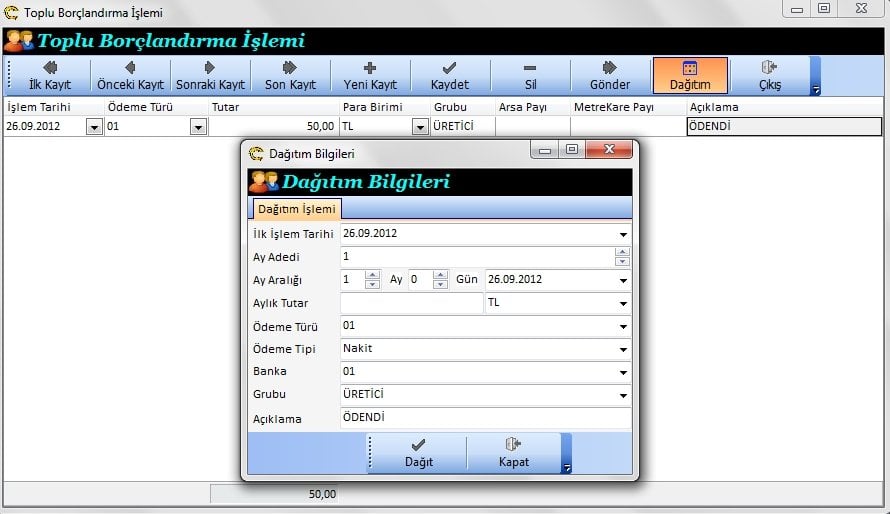Select the Dağıtım İşlemi tab

pyautogui.click(x=296, y=209)
